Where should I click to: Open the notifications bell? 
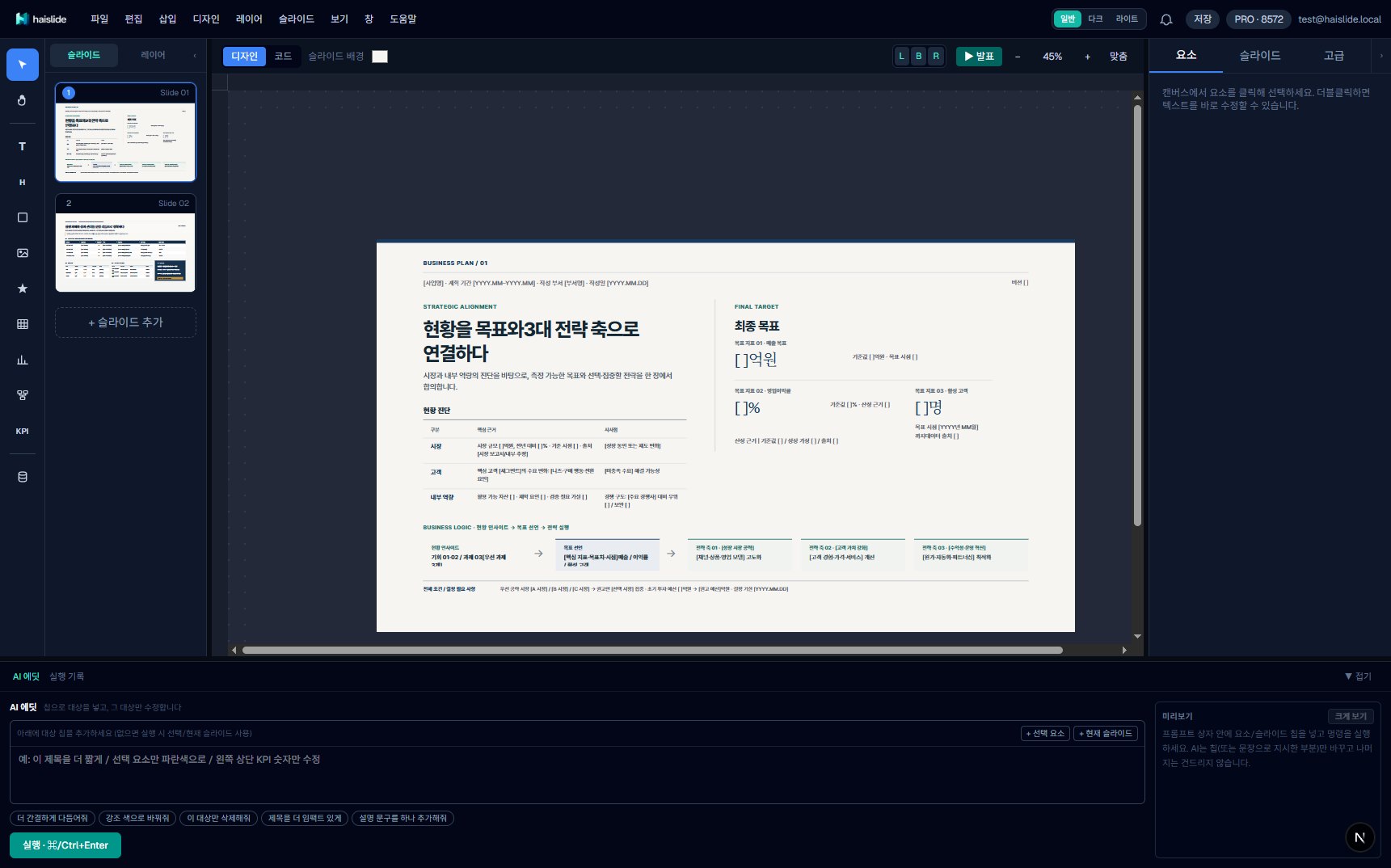1166,19
